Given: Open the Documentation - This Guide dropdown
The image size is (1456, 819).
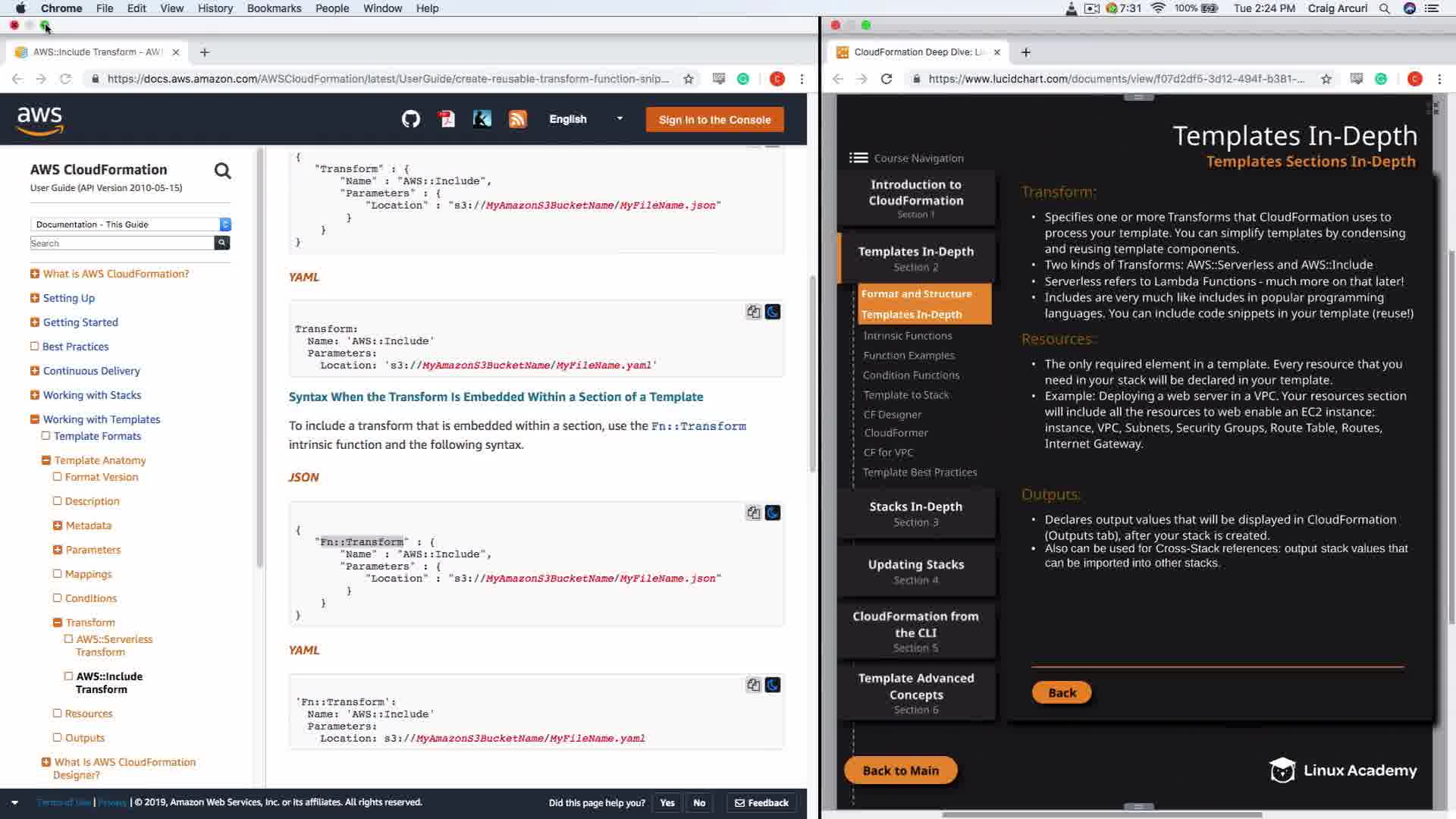Looking at the screenshot, I should pos(130,224).
